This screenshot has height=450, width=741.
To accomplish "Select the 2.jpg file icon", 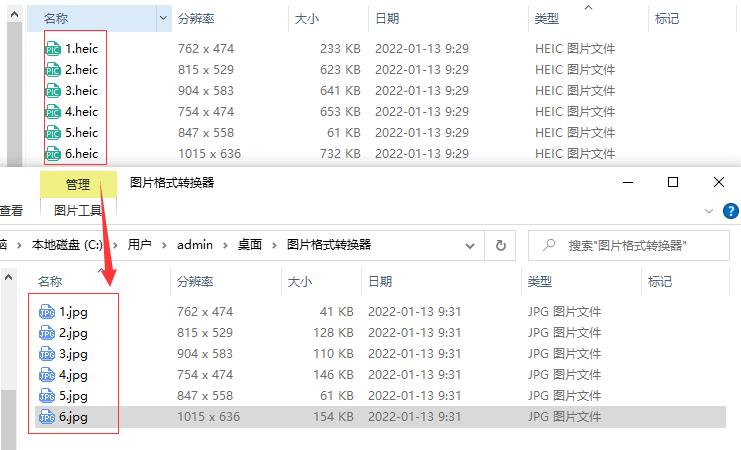I will click(47, 333).
